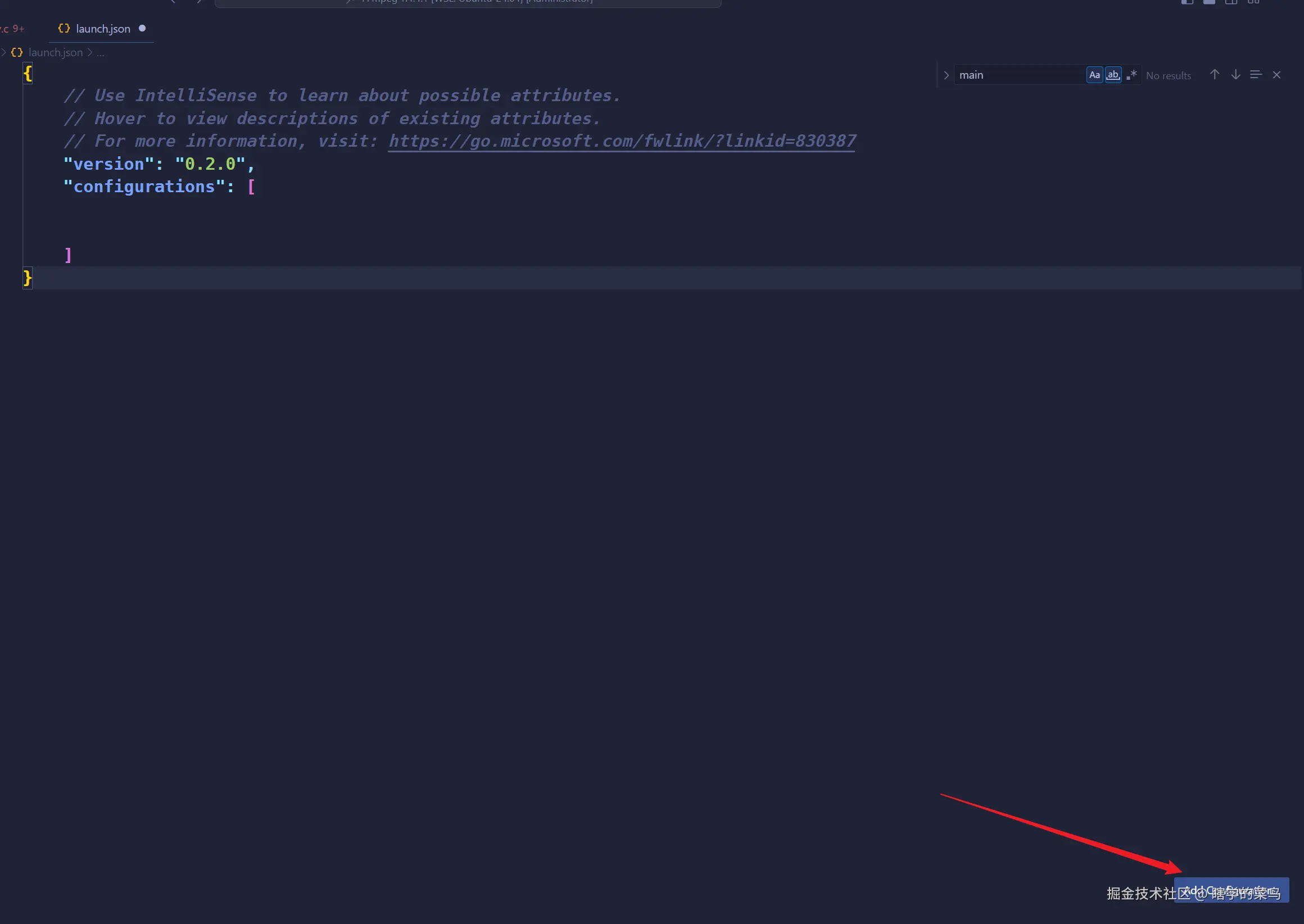Click the find input containing main
The height and width of the screenshot is (924, 1304).
click(1018, 75)
